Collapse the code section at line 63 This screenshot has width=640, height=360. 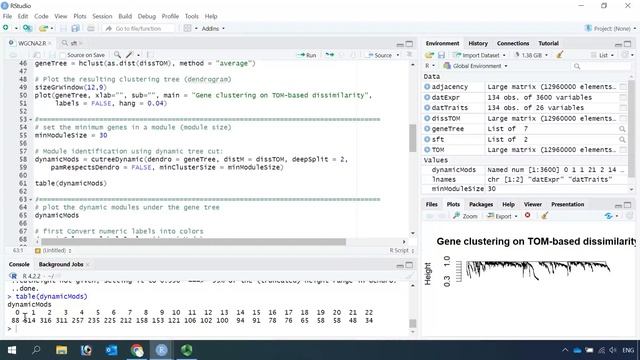point(31,200)
